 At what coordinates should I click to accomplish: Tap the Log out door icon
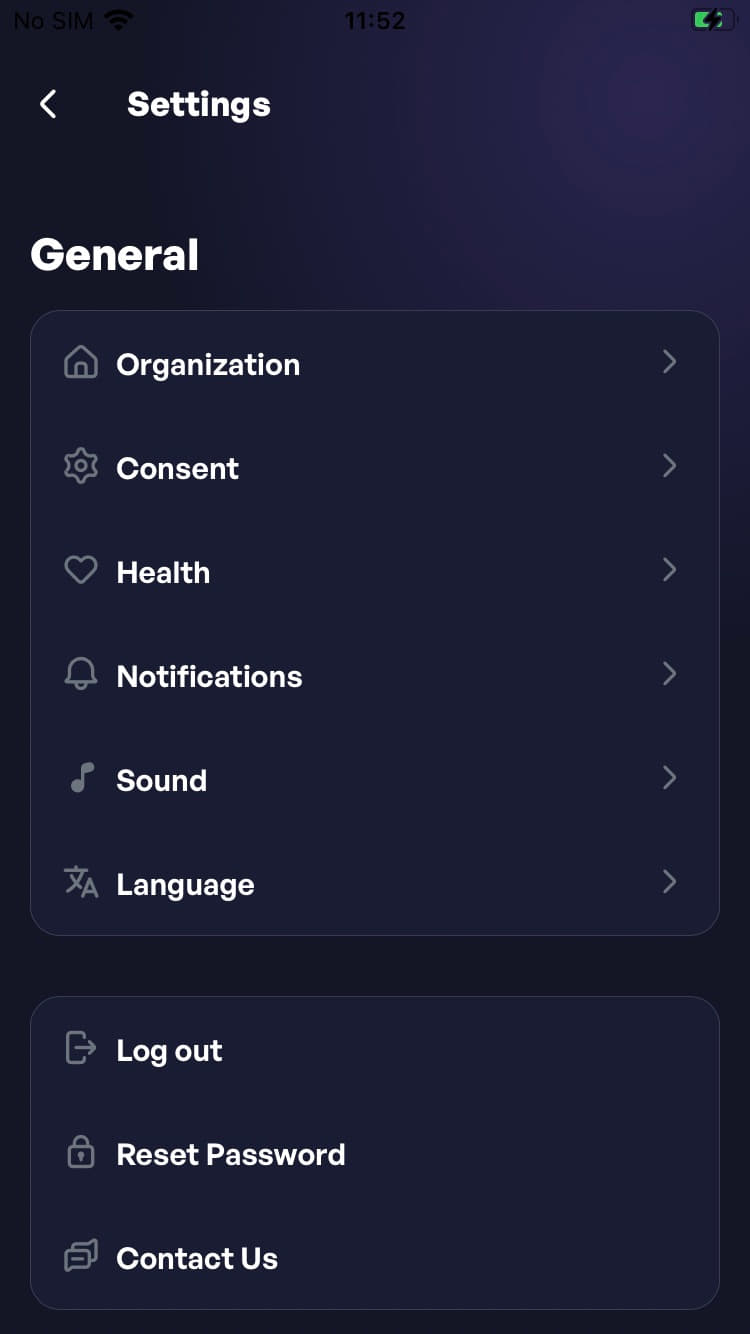(81, 1048)
